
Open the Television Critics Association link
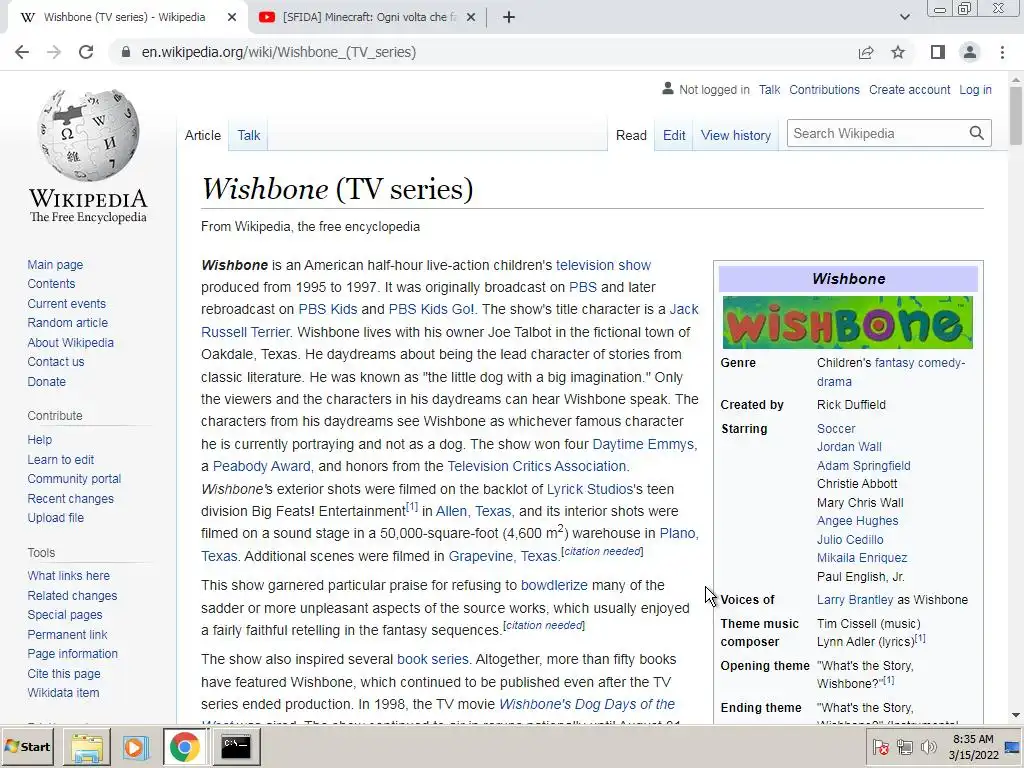[x=536, y=466]
